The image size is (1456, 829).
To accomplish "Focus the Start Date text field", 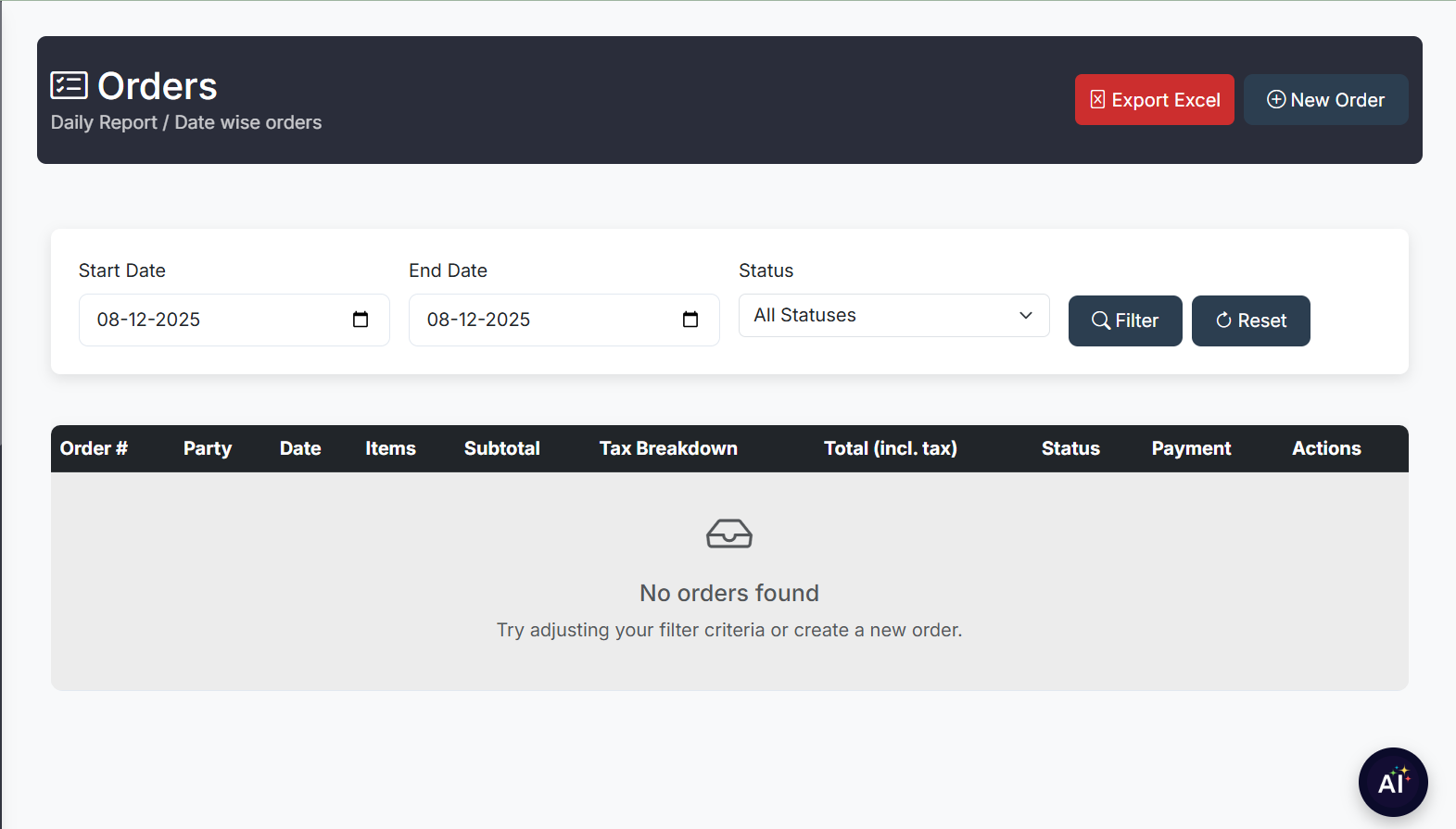I will point(213,320).
